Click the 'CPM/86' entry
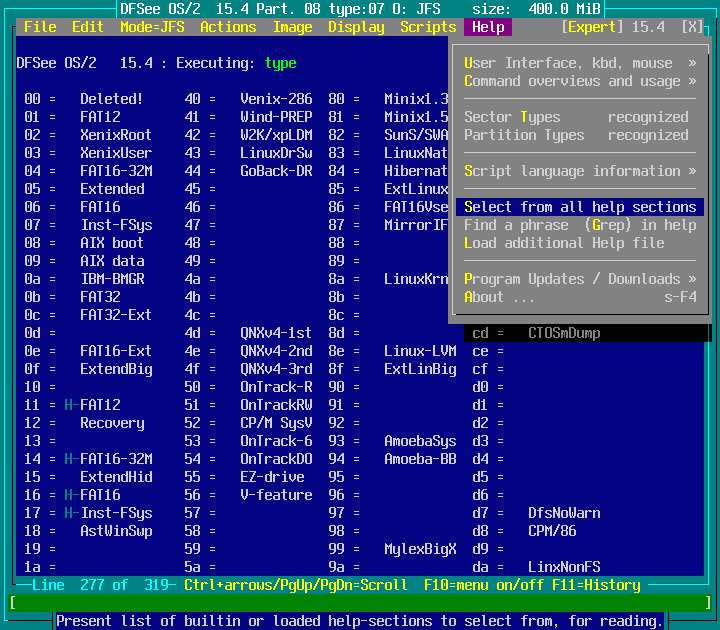Viewport: 720px width, 630px height. (552, 531)
